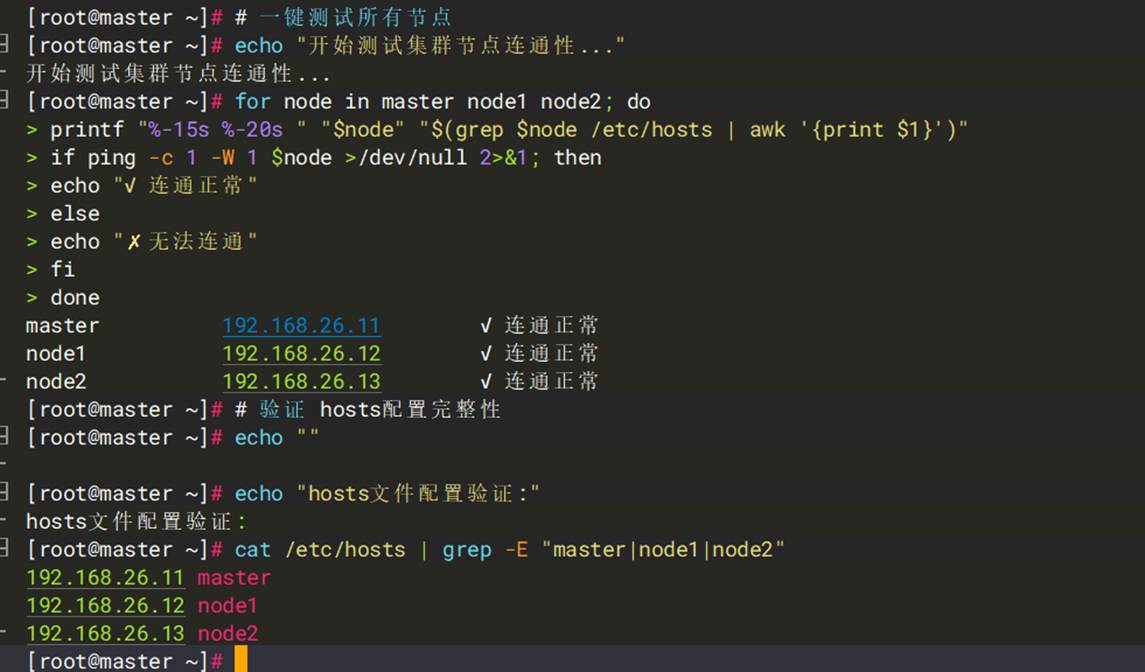Click the "then" keyword
The height and width of the screenshot is (672, 1145).
[578, 158]
